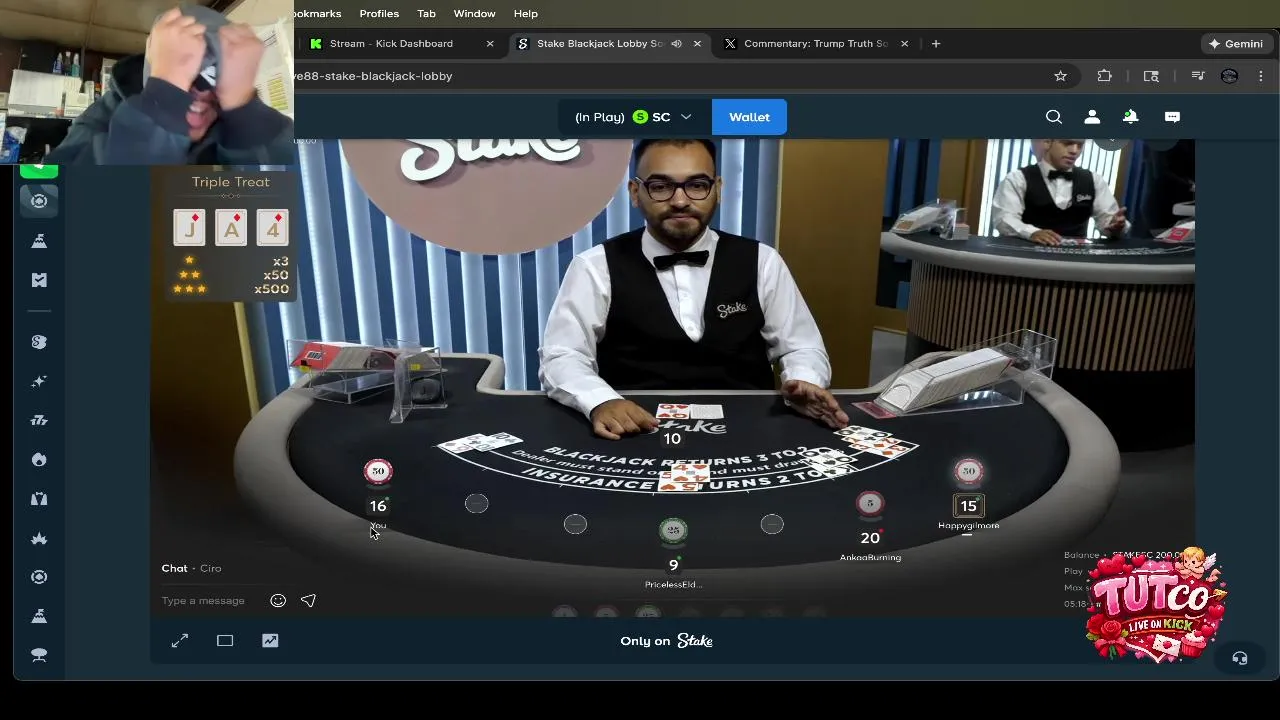Open the live support headset icon
The height and width of the screenshot is (720, 1280).
pos(1240,658)
